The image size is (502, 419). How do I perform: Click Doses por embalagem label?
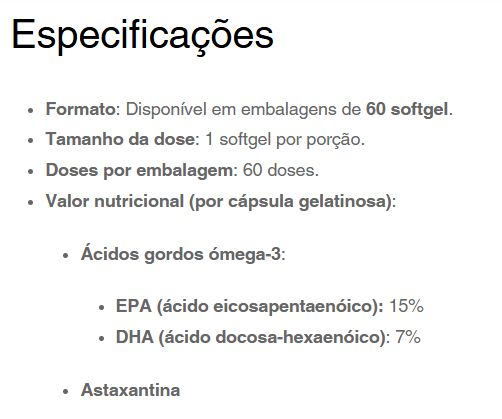[139, 171]
